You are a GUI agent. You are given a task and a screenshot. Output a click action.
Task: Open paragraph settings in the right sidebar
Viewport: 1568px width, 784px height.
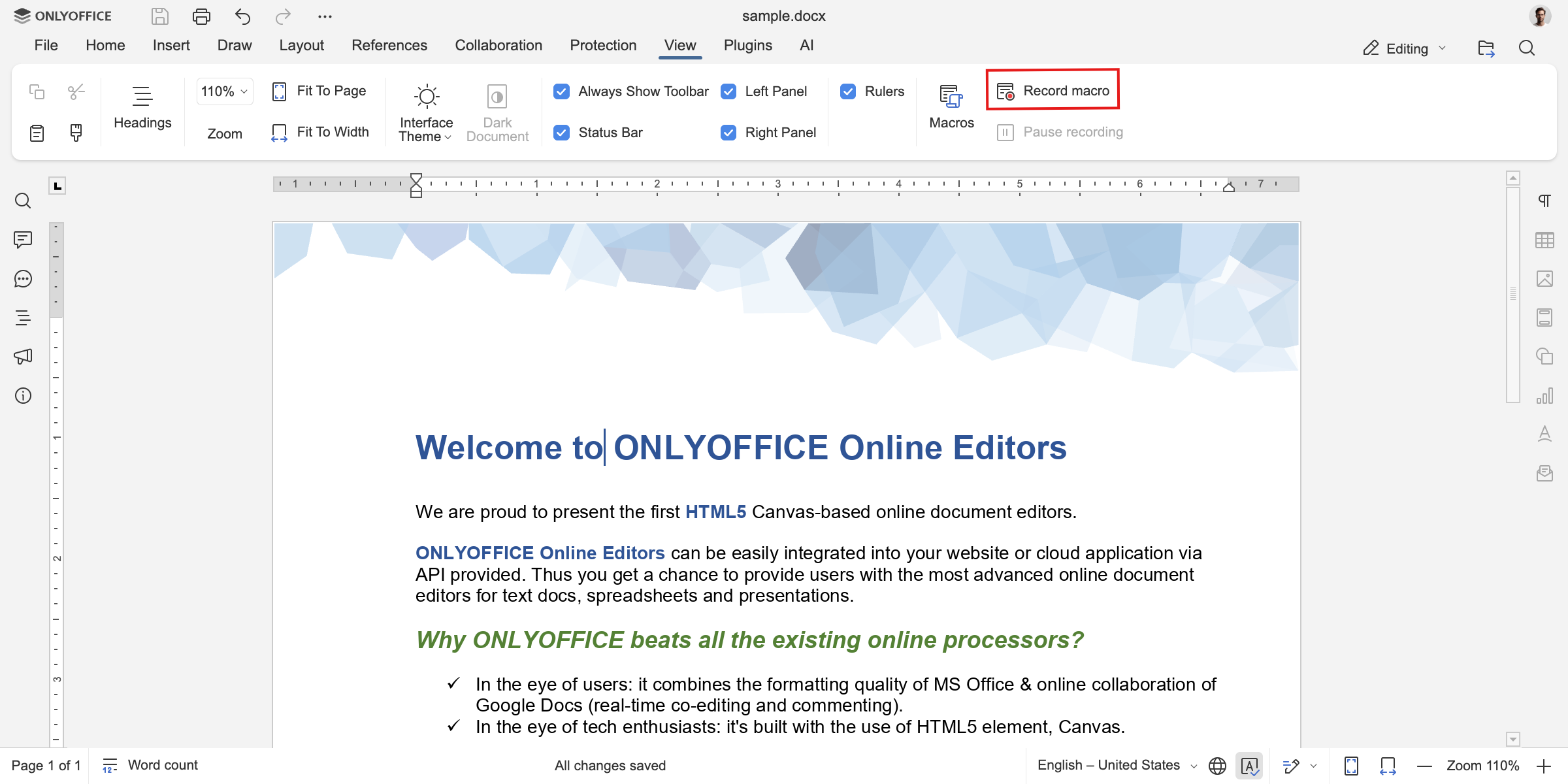tap(1546, 201)
